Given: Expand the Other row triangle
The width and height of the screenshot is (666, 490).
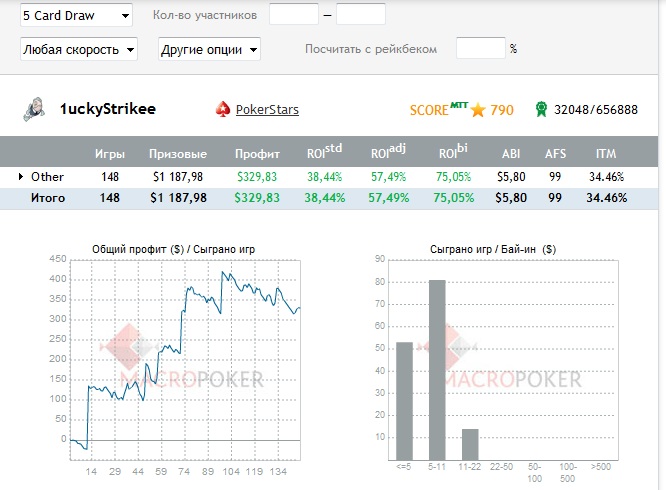Looking at the screenshot, I should tap(21, 177).
